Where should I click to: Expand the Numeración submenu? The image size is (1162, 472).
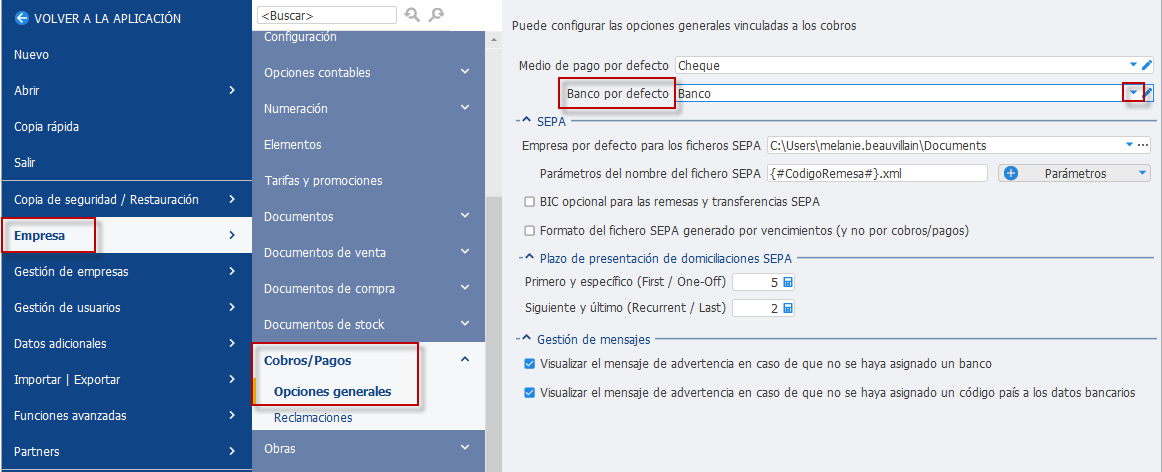[465, 108]
